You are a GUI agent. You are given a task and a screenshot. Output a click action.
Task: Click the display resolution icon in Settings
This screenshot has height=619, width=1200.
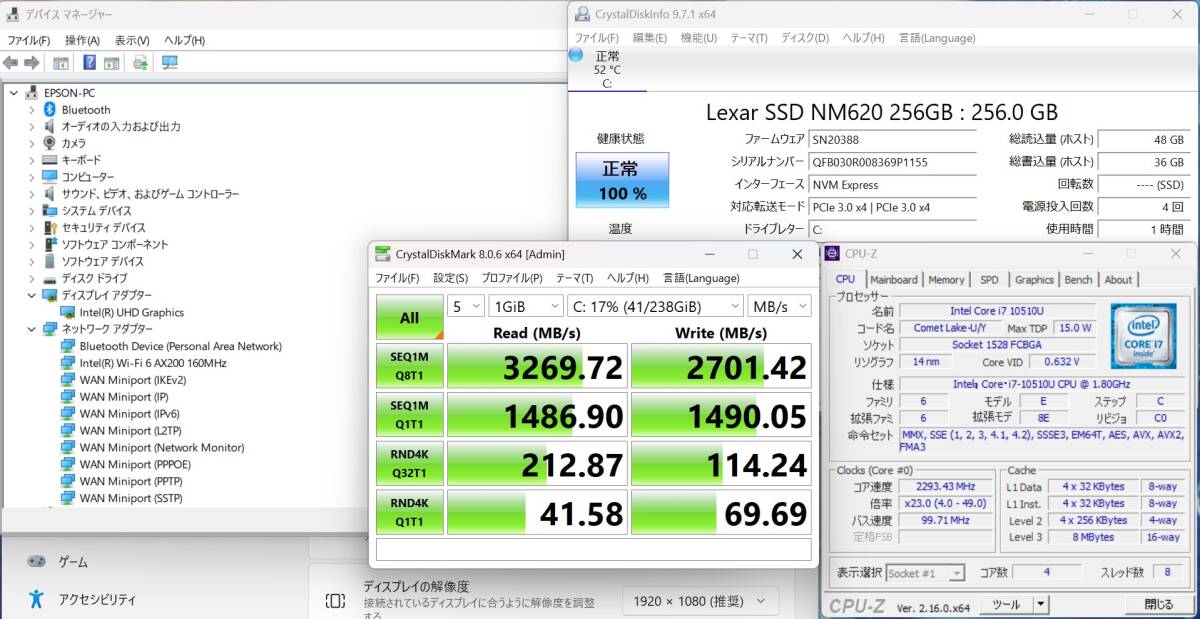tap(335, 601)
